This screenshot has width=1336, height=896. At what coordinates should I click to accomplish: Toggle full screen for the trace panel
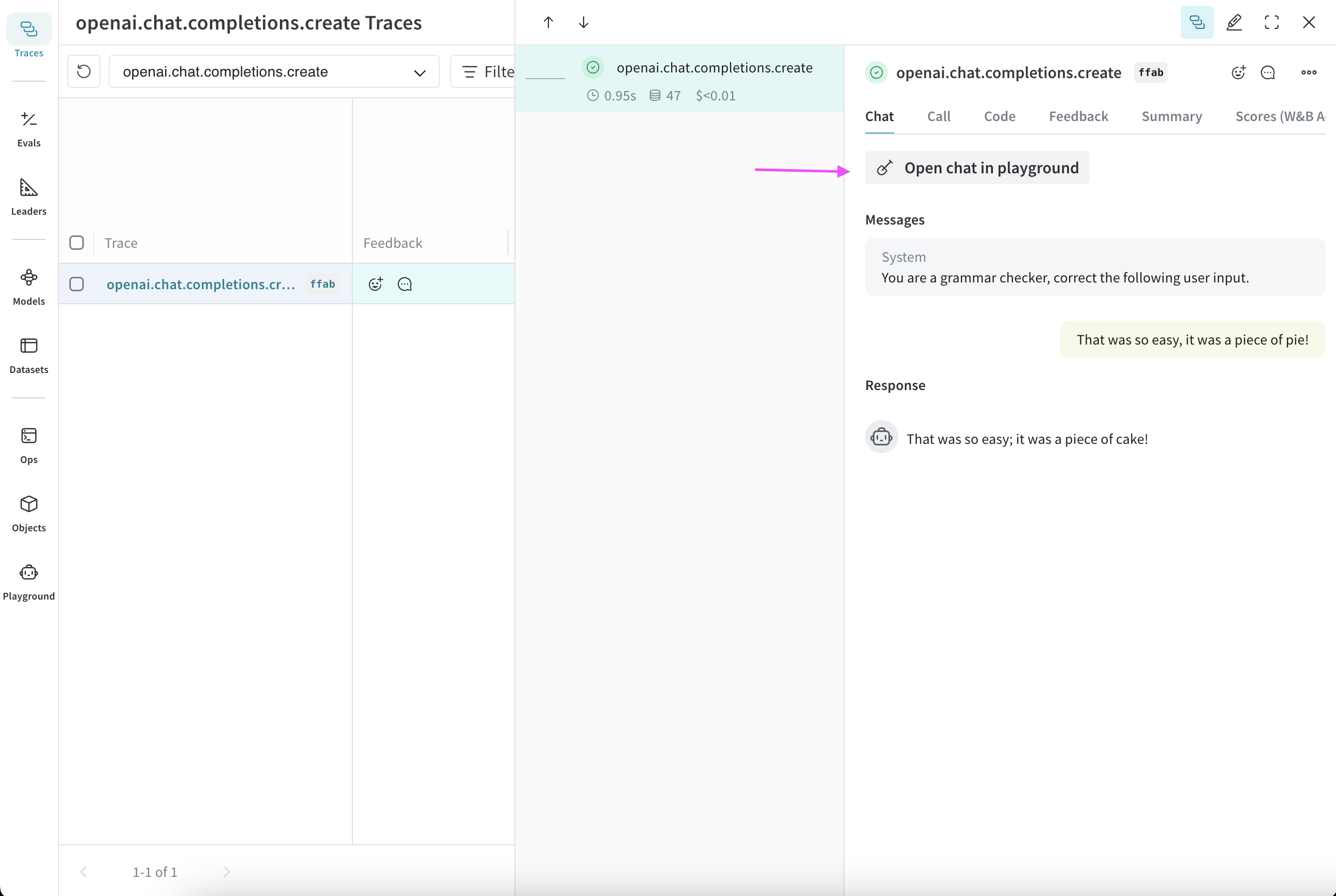pyautogui.click(x=1271, y=22)
